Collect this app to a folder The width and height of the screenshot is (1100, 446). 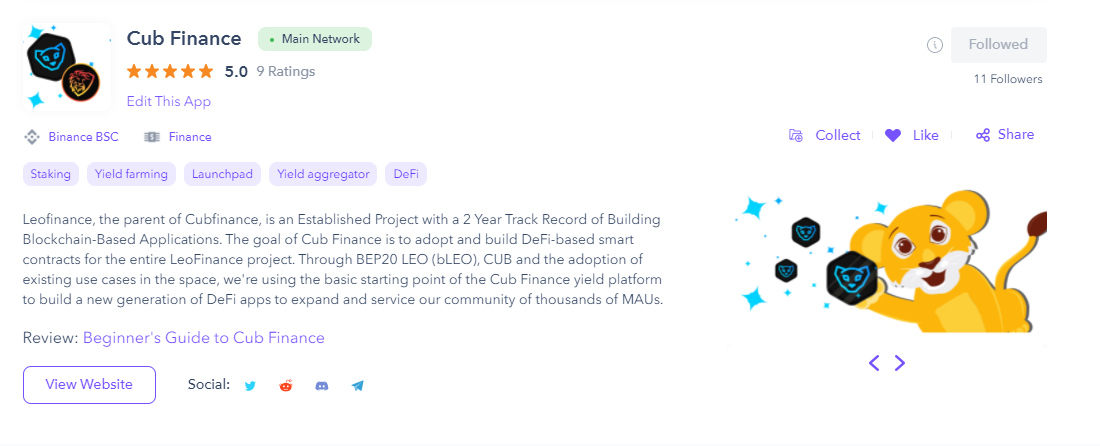824,135
